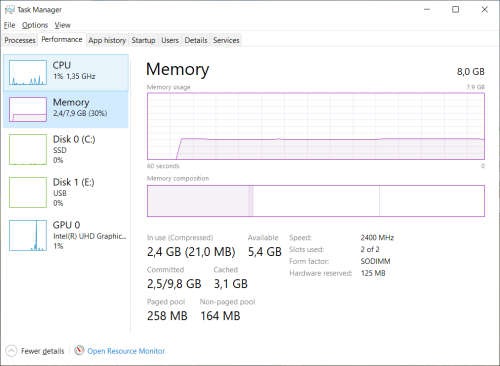500x366 pixels.
Task: Select the Memory mini graph thumbnail
Action: (x=28, y=109)
